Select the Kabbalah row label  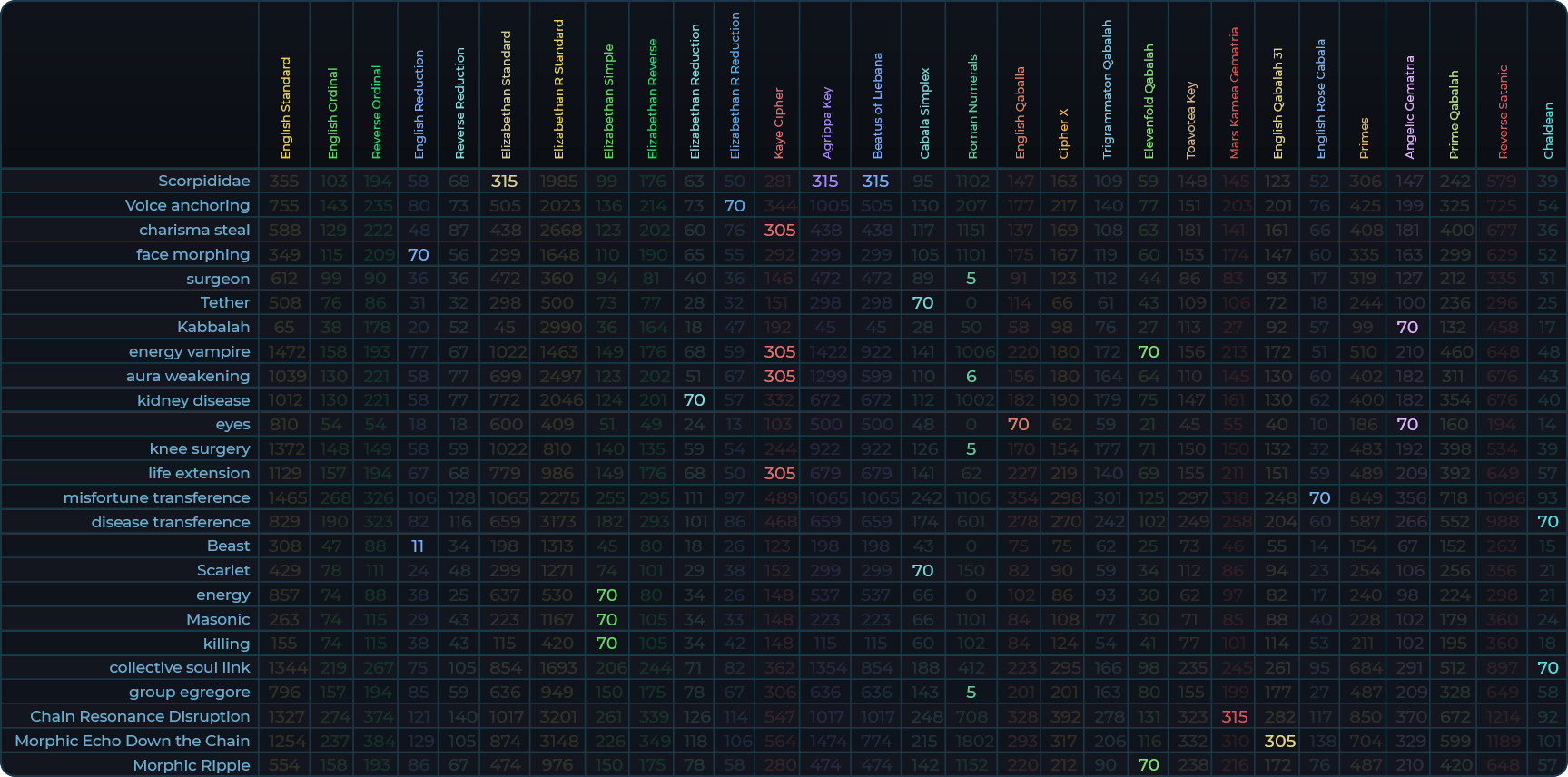click(213, 327)
